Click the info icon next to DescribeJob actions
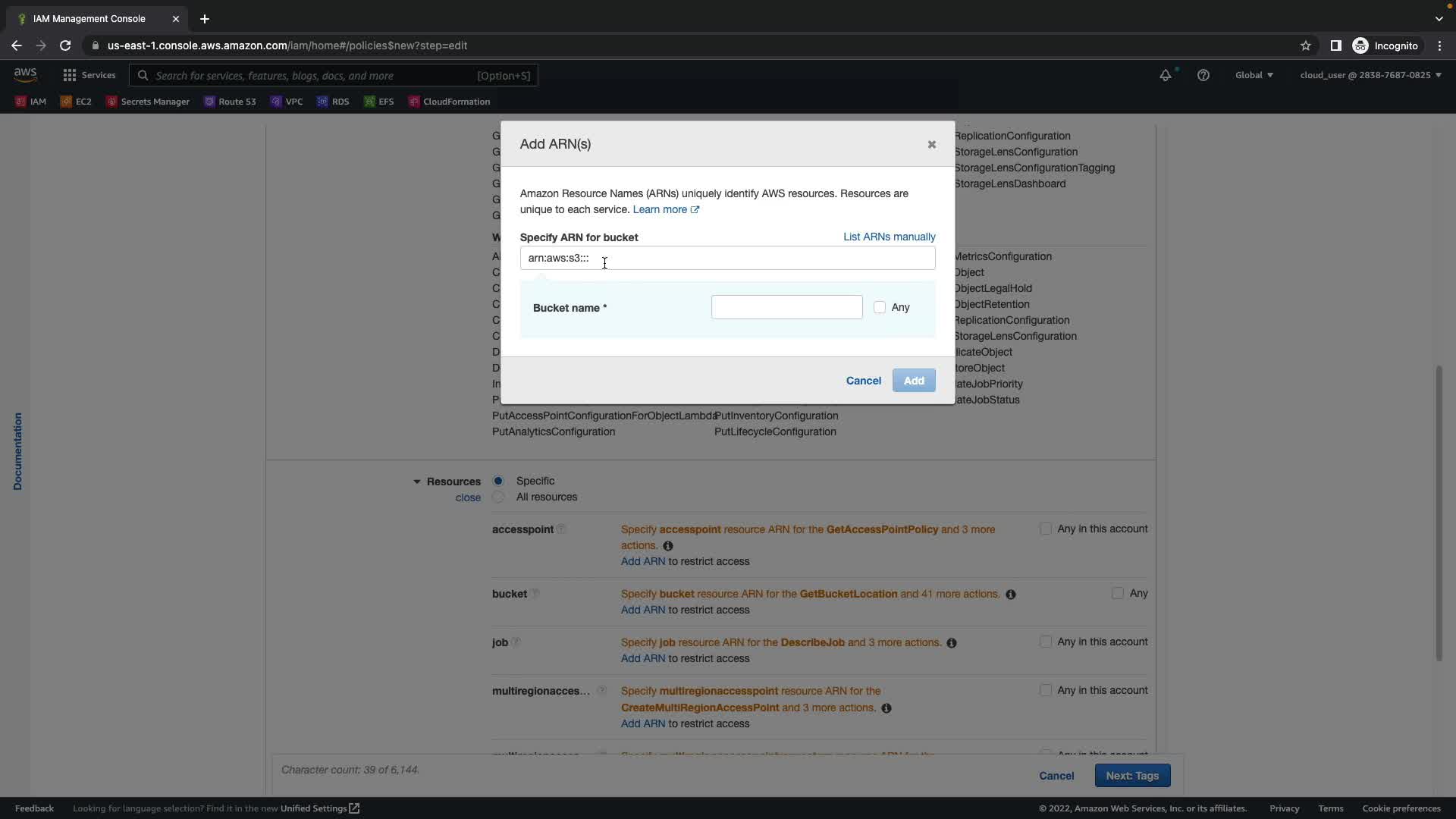 [951, 643]
